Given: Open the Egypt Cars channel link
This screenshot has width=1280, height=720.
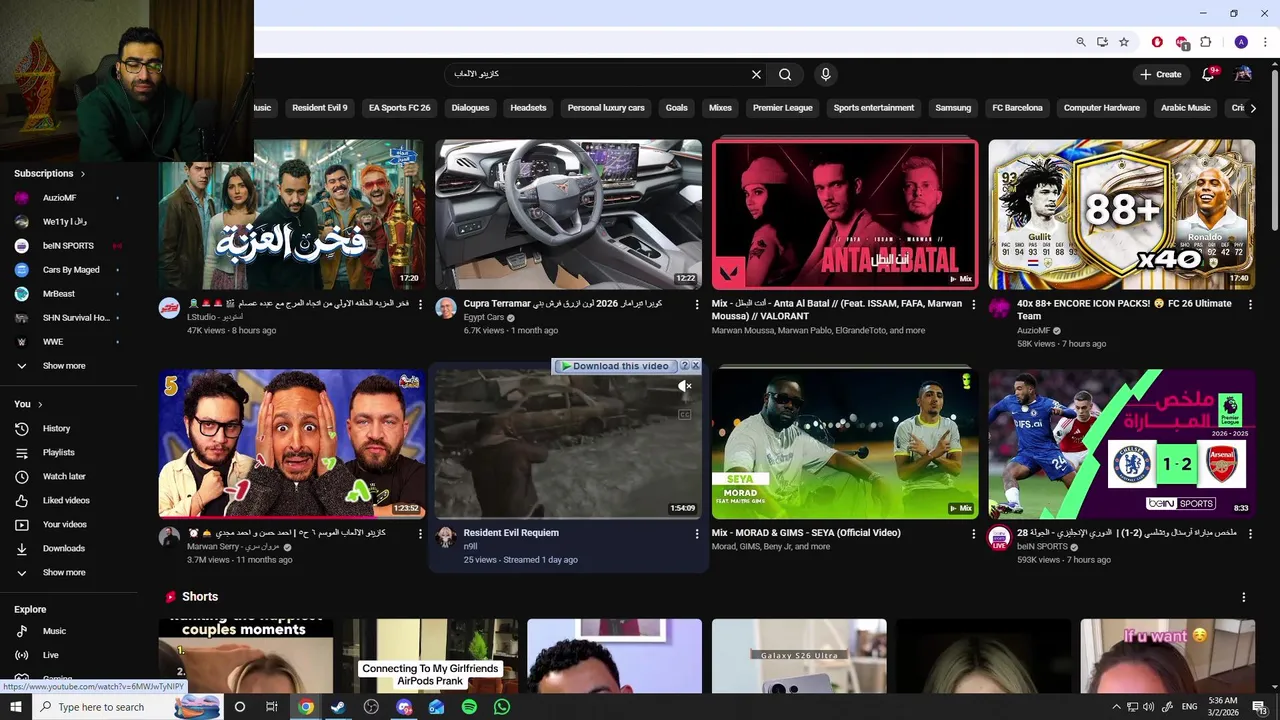Looking at the screenshot, I should (x=483, y=317).
